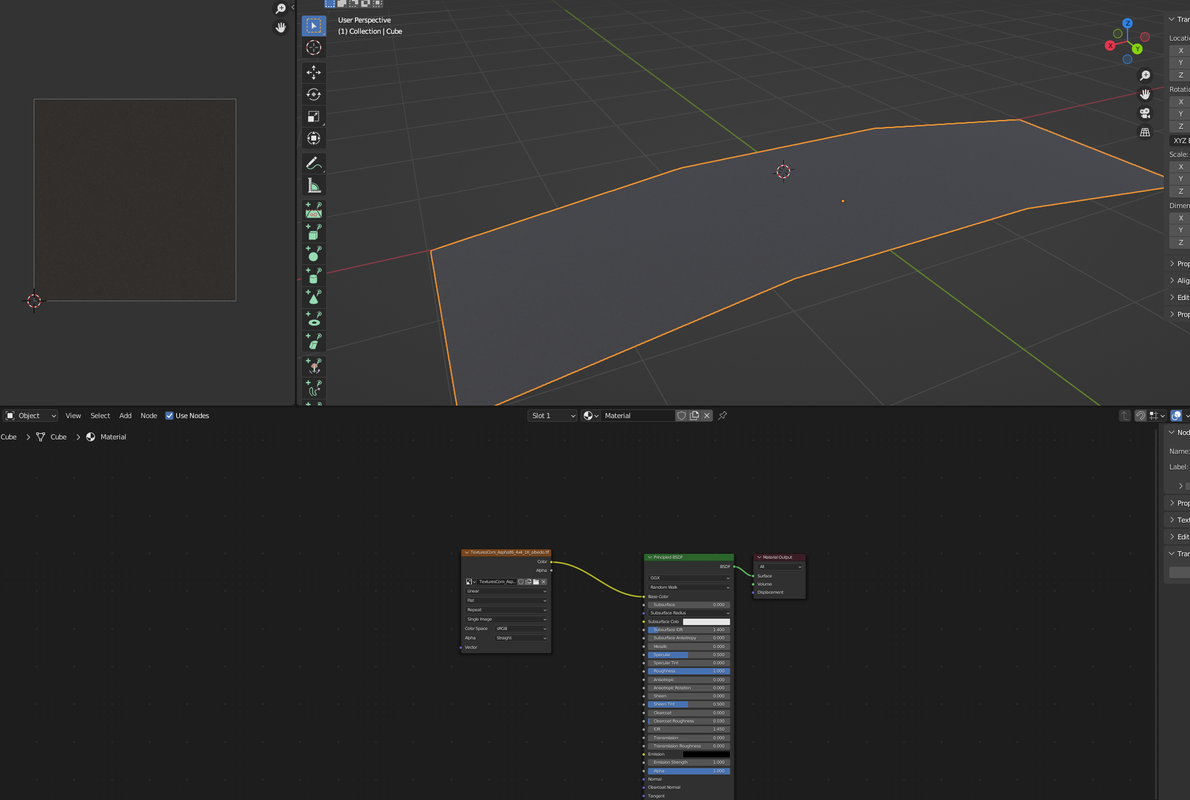Select the Scale tool
This screenshot has width=1190, height=800.
[313, 116]
